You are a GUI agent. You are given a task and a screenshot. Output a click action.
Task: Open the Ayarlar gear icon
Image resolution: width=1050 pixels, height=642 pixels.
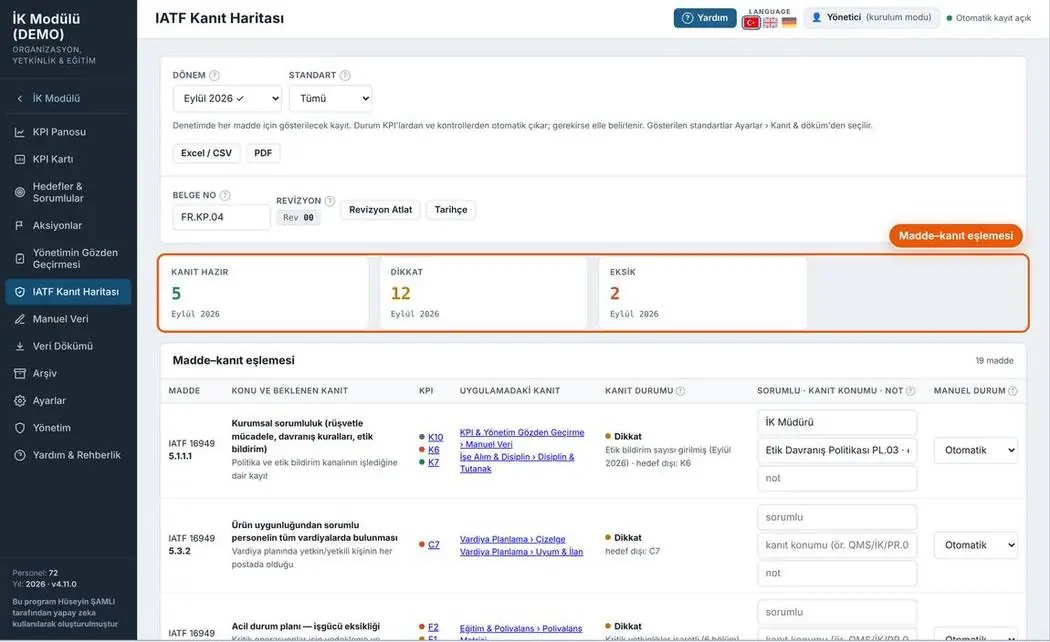tap(19, 401)
